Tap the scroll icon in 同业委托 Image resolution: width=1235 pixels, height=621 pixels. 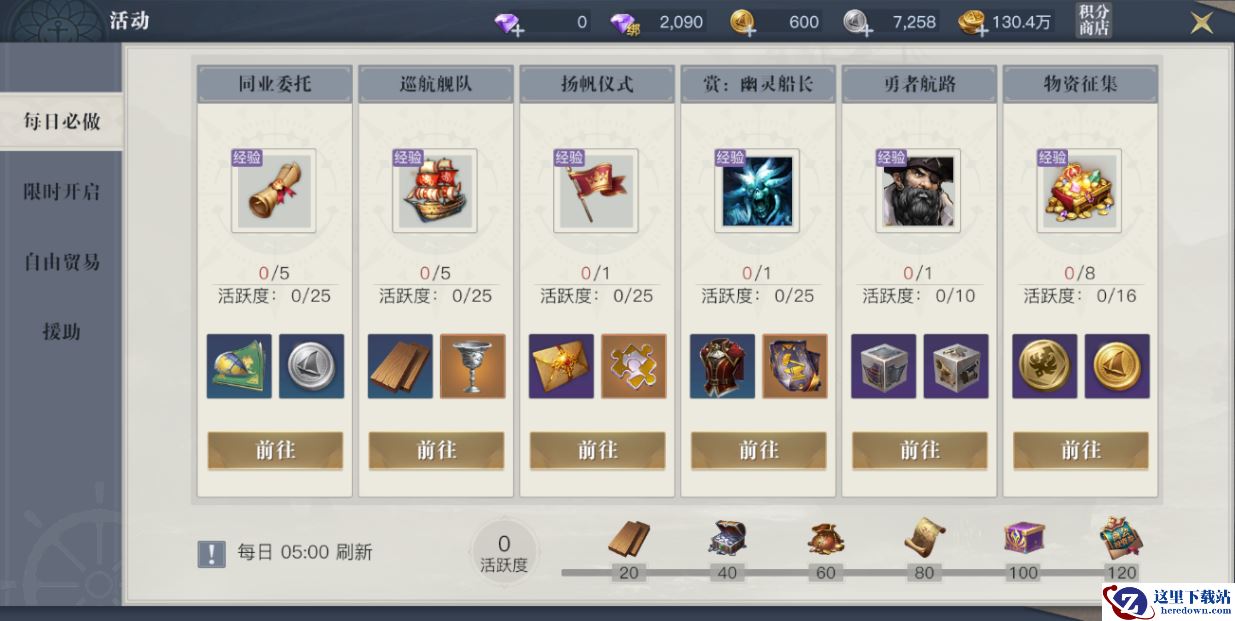tap(273, 191)
